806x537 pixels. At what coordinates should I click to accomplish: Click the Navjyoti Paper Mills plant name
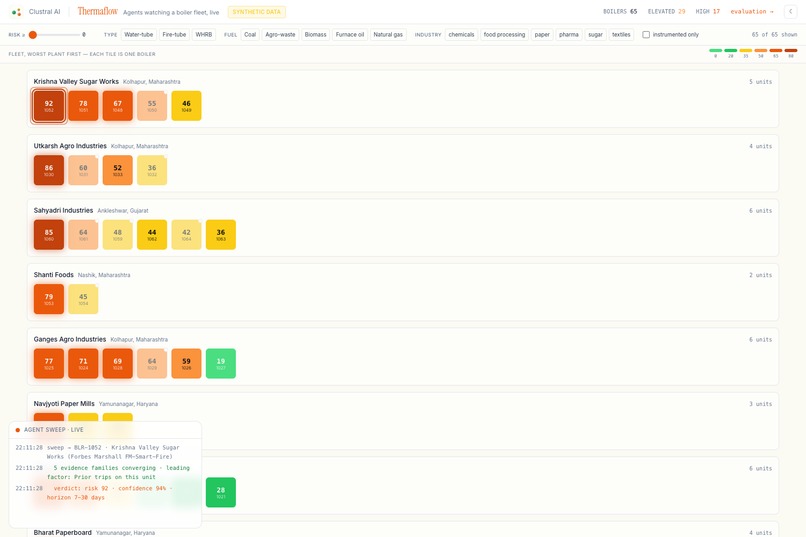[64, 404]
